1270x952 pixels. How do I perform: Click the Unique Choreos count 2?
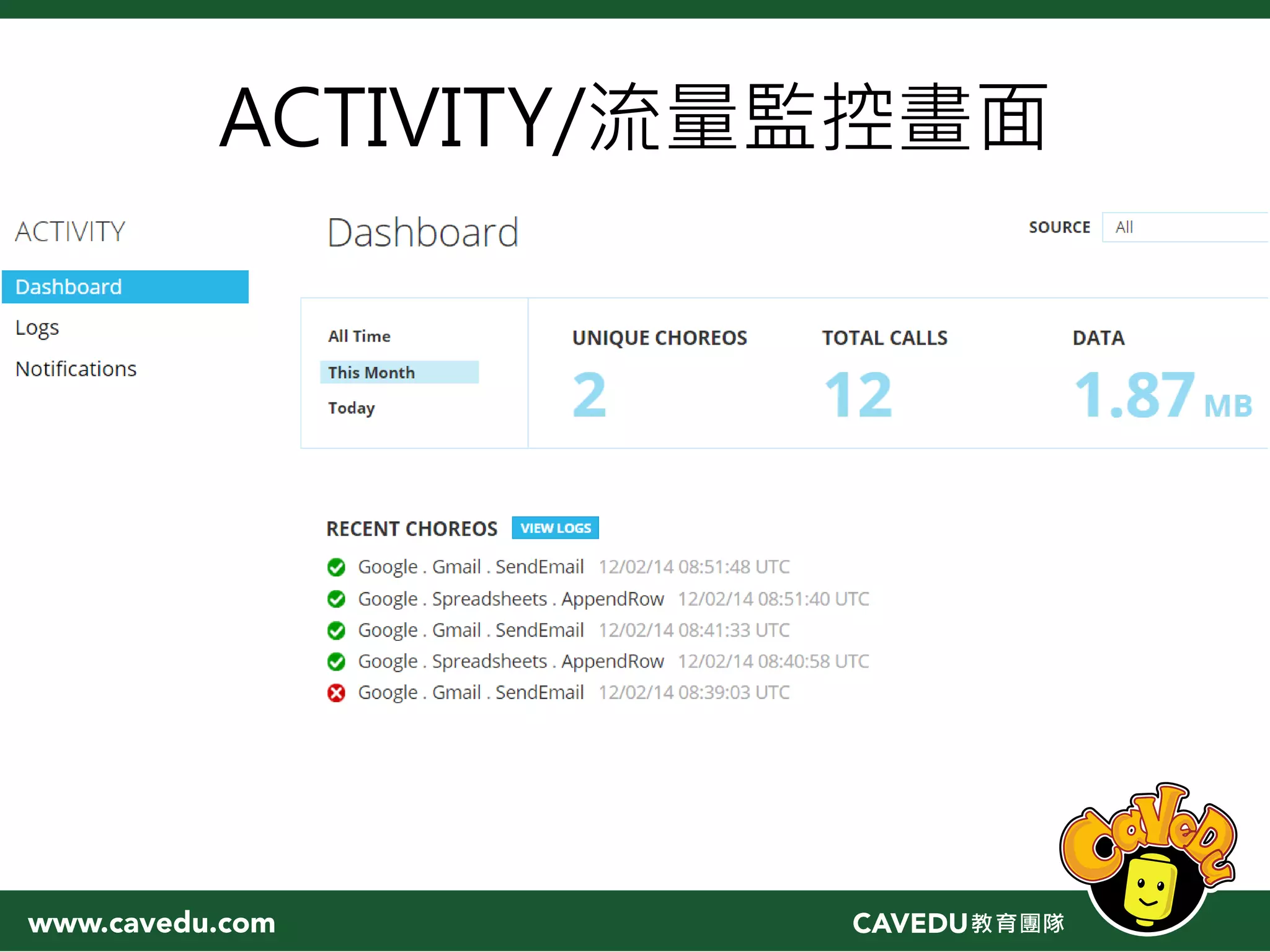[589, 395]
